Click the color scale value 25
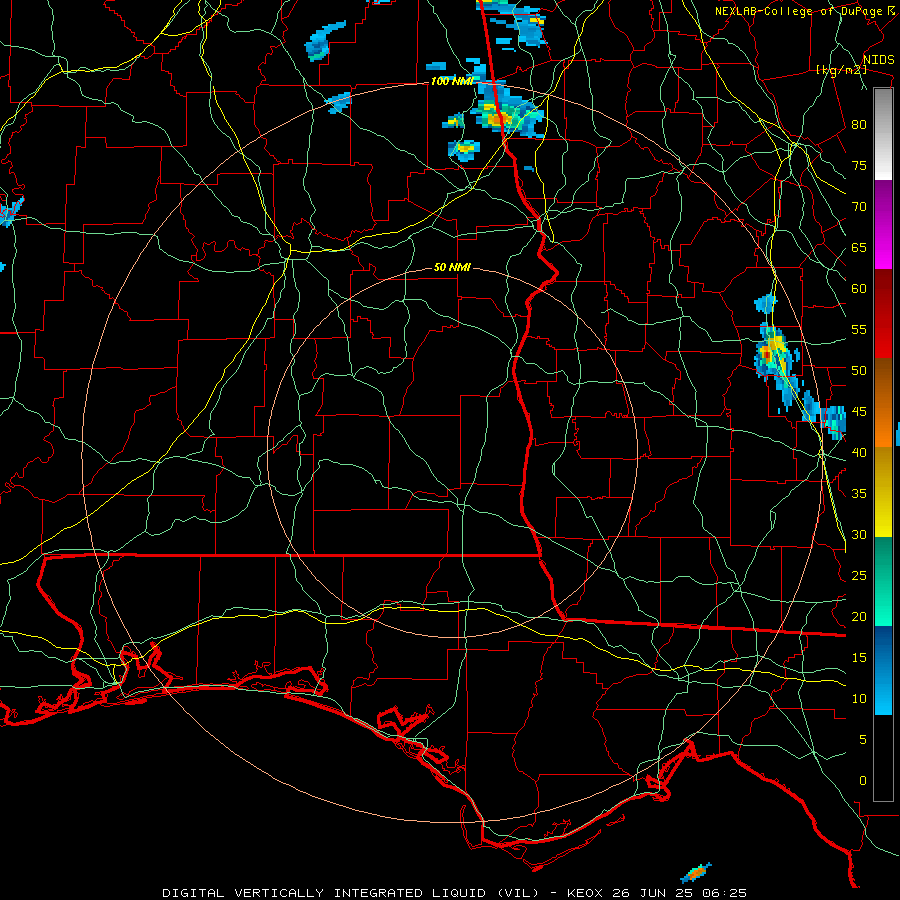Screen dimensions: 900x900 (x=859, y=576)
